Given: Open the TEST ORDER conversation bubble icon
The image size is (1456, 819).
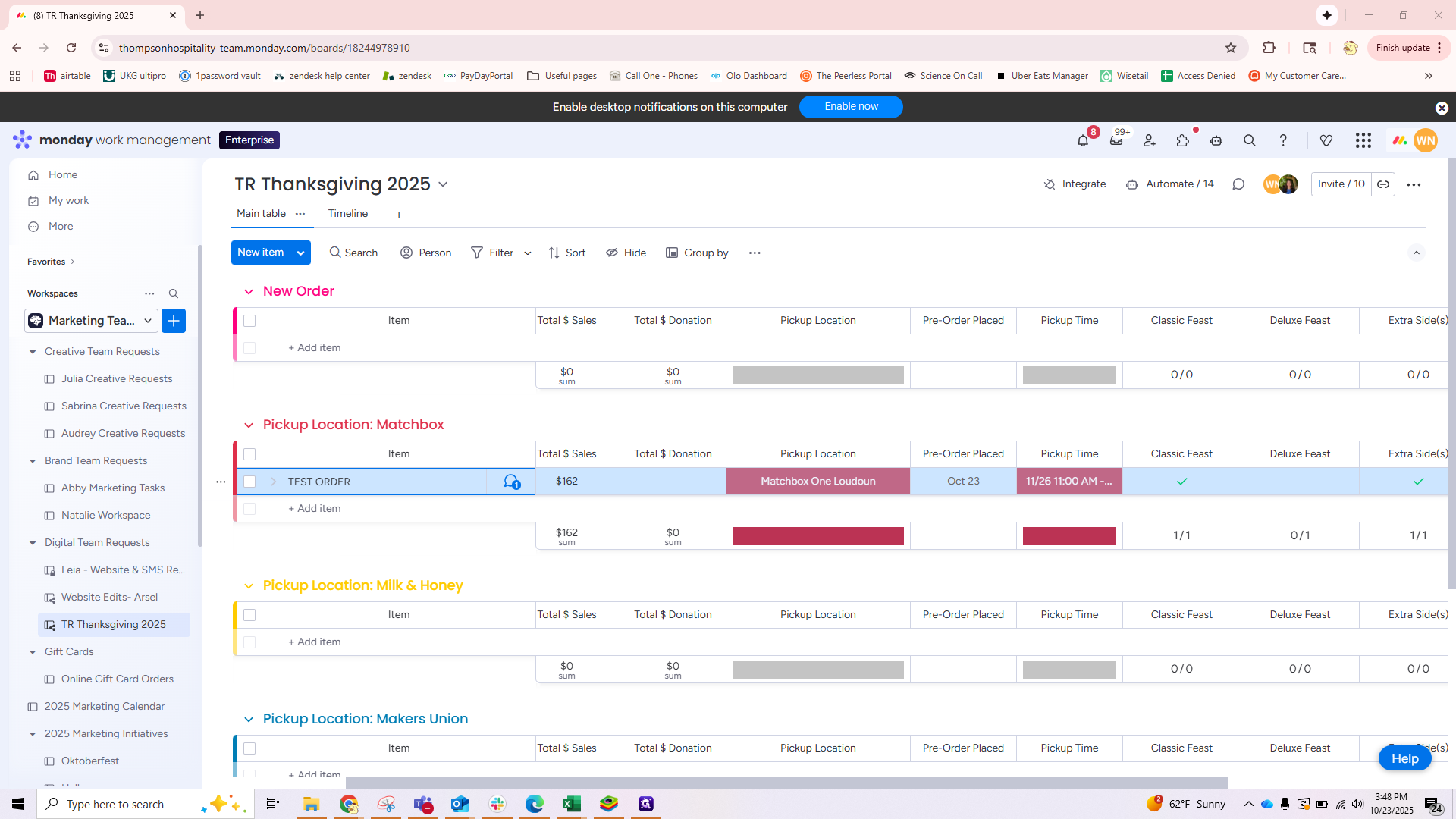Looking at the screenshot, I should (x=511, y=482).
